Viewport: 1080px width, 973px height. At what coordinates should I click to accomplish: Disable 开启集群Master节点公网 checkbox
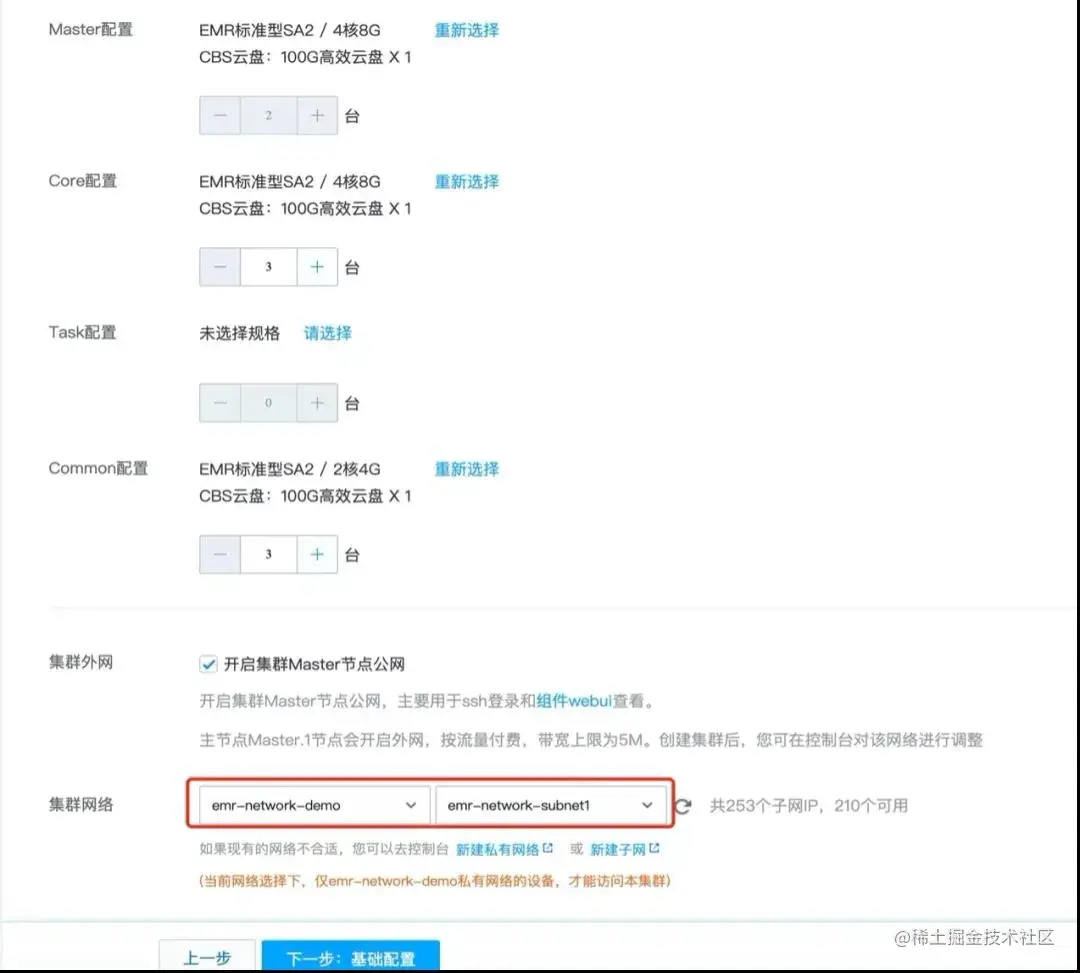(x=207, y=662)
